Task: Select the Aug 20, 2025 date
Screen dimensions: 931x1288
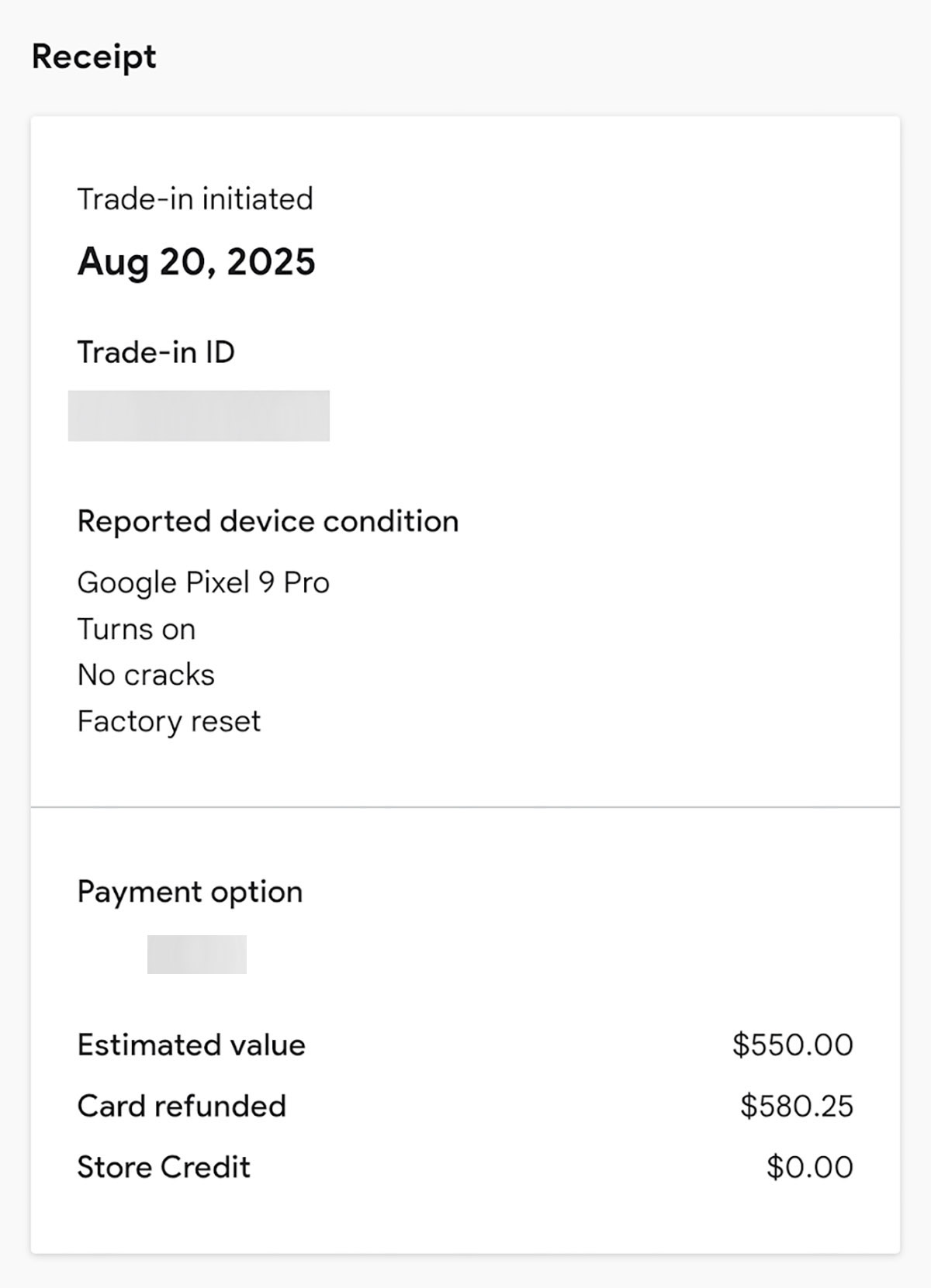Action: coord(196,261)
